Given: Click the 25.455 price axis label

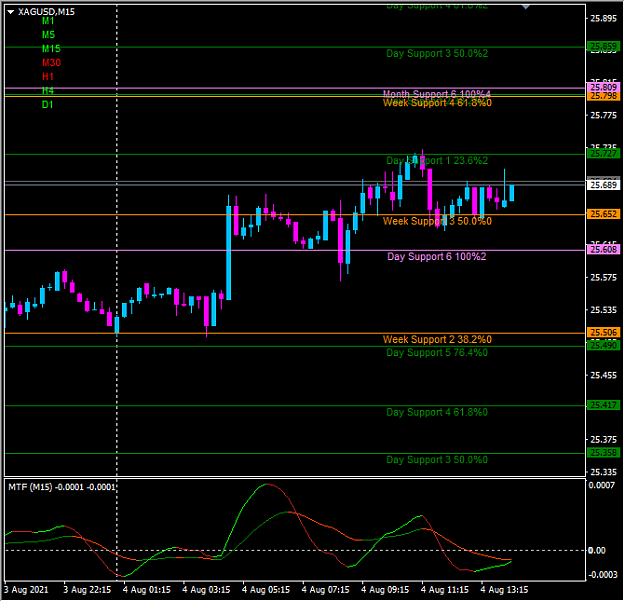Looking at the screenshot, I should [603, 375].
